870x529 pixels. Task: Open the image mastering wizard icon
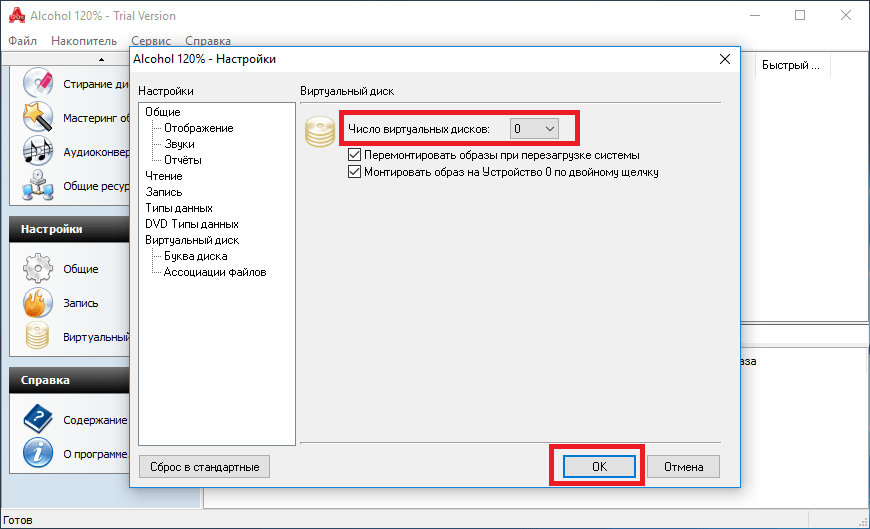[38, 117]
